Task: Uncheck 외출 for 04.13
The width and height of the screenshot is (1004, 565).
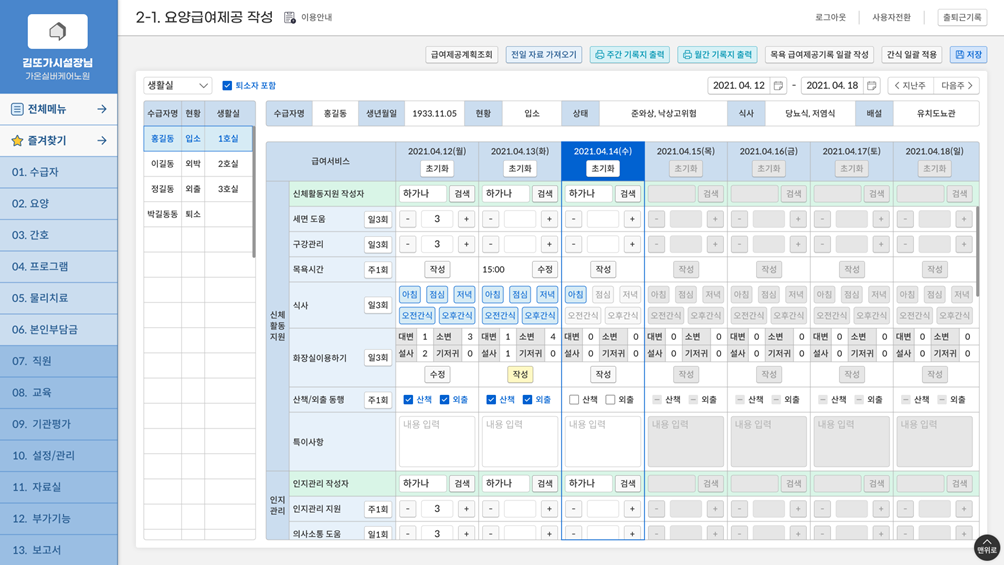Action: (x=528, y=400)
